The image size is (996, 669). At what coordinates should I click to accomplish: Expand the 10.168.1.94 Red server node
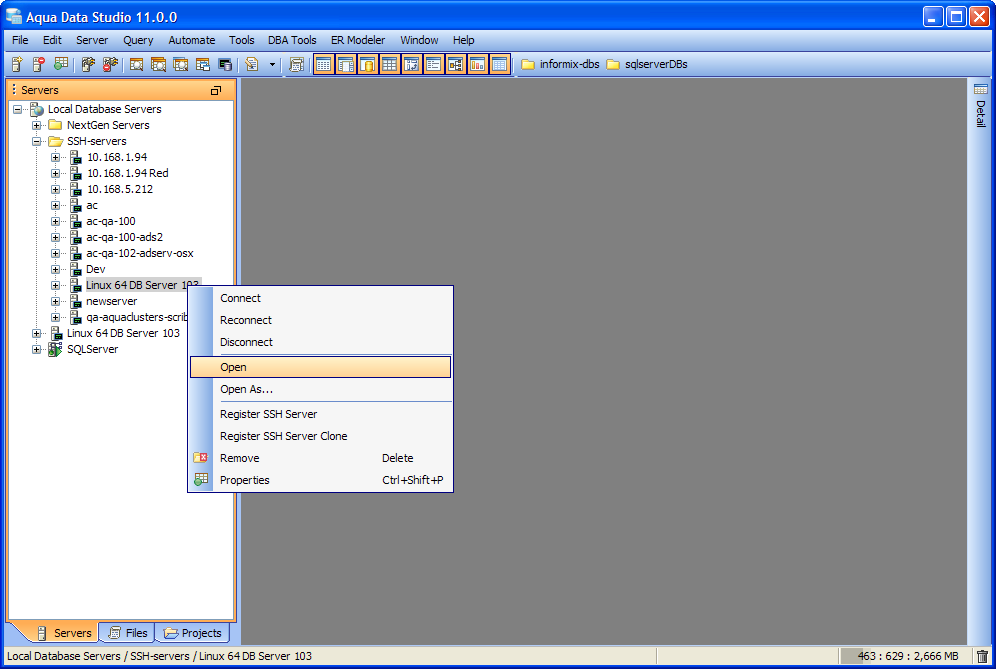pos(55,173)
